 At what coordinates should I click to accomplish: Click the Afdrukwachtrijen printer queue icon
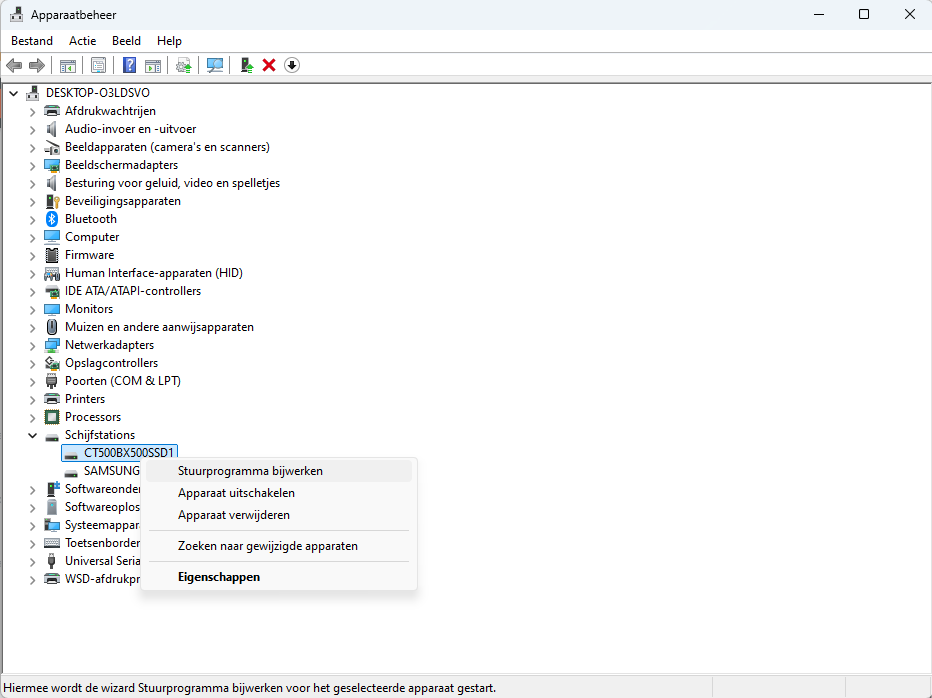pos(52,111)
